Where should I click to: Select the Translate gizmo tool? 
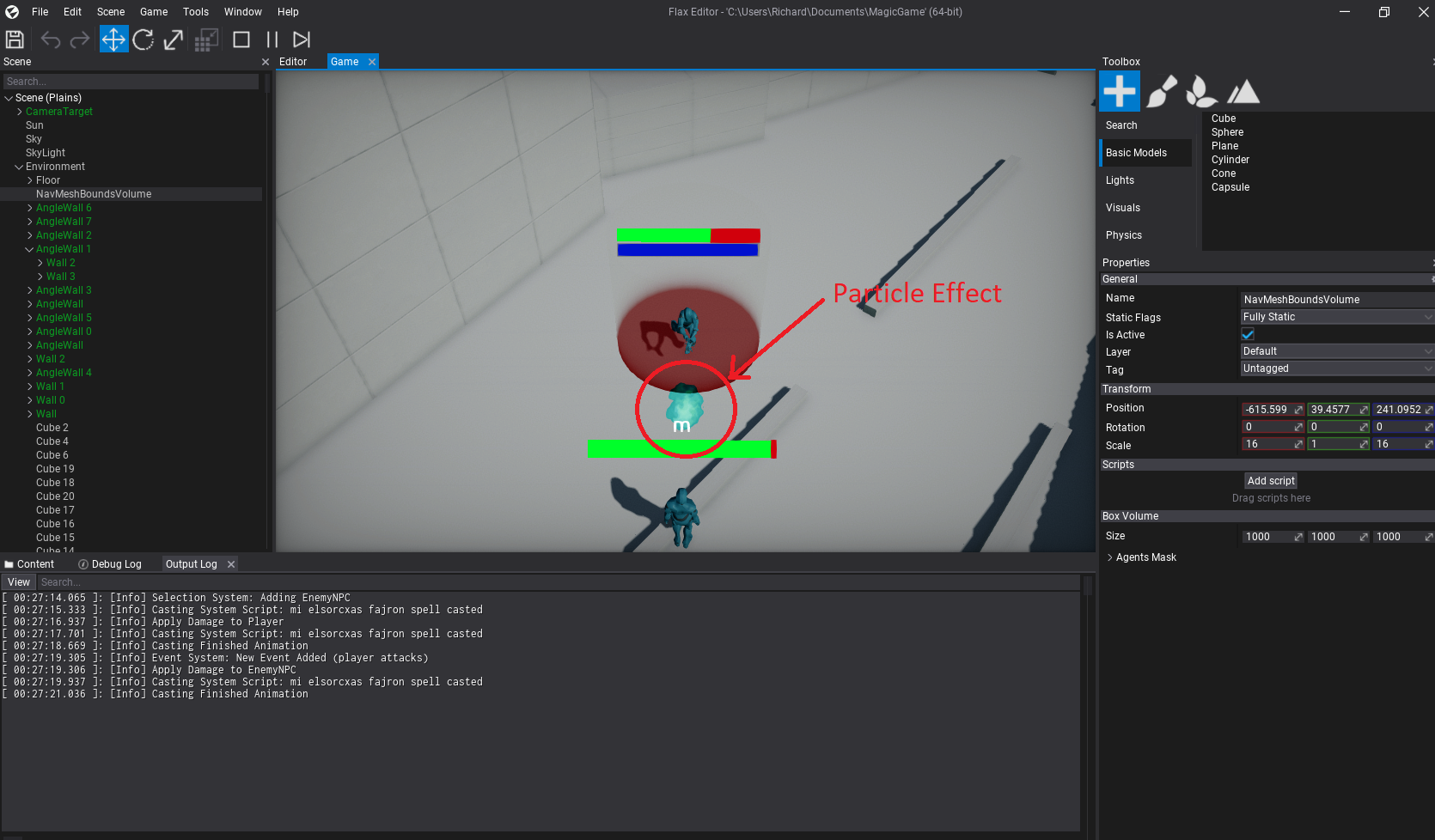click(x=113, y=40)
